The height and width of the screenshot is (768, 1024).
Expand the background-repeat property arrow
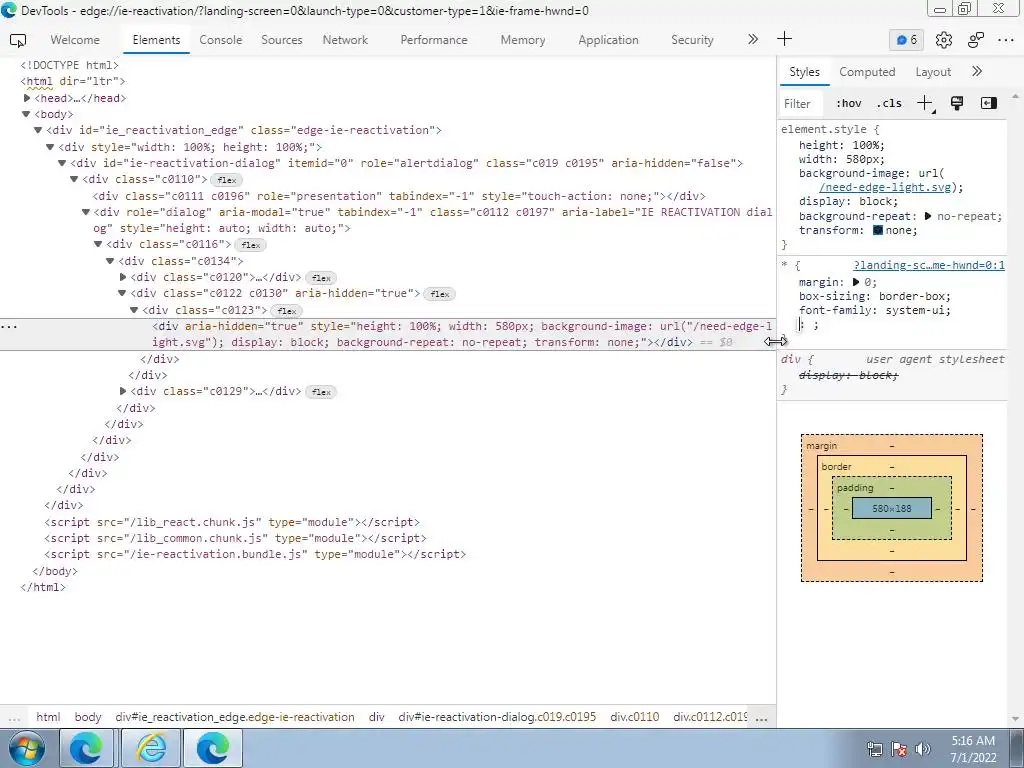(x=927, y=216)
